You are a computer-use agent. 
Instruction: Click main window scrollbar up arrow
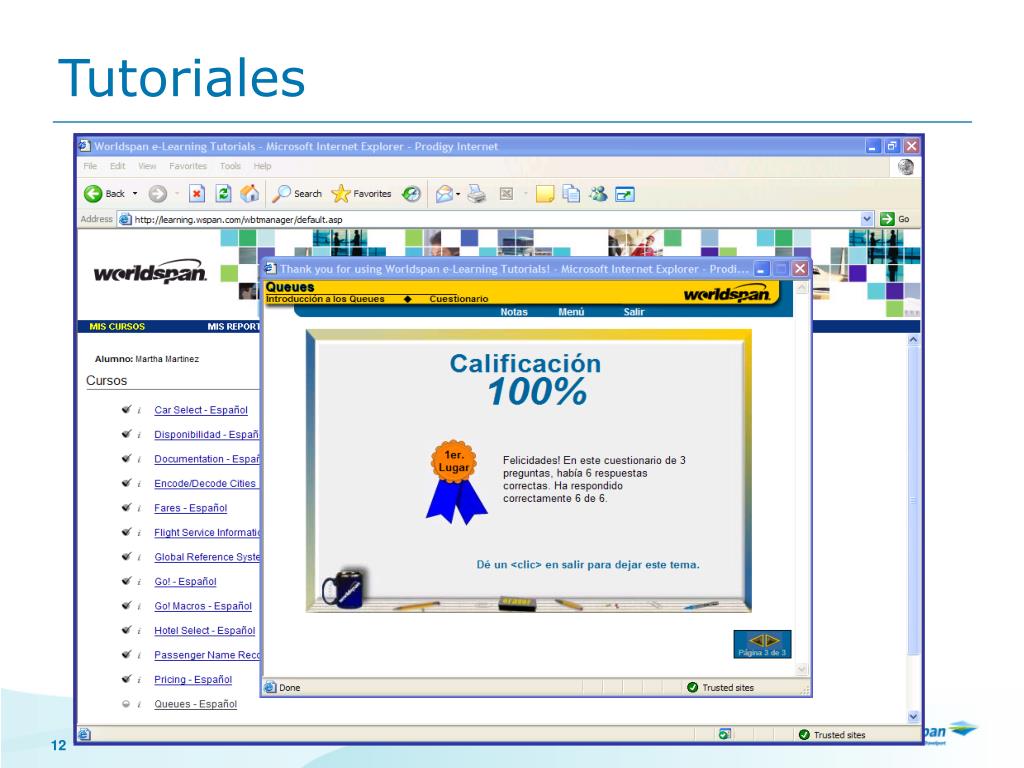913,340
